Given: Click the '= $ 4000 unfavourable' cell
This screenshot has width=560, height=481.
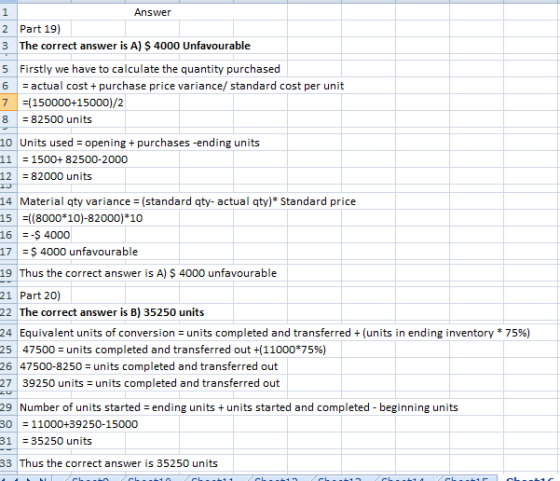Looking at the screenshot, I should pos(80,251).
